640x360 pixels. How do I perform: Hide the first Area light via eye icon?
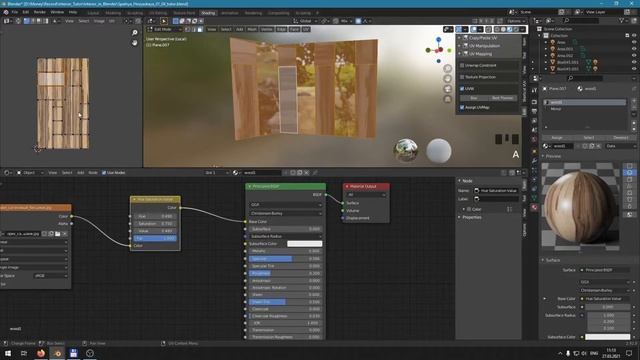point(634,42)
